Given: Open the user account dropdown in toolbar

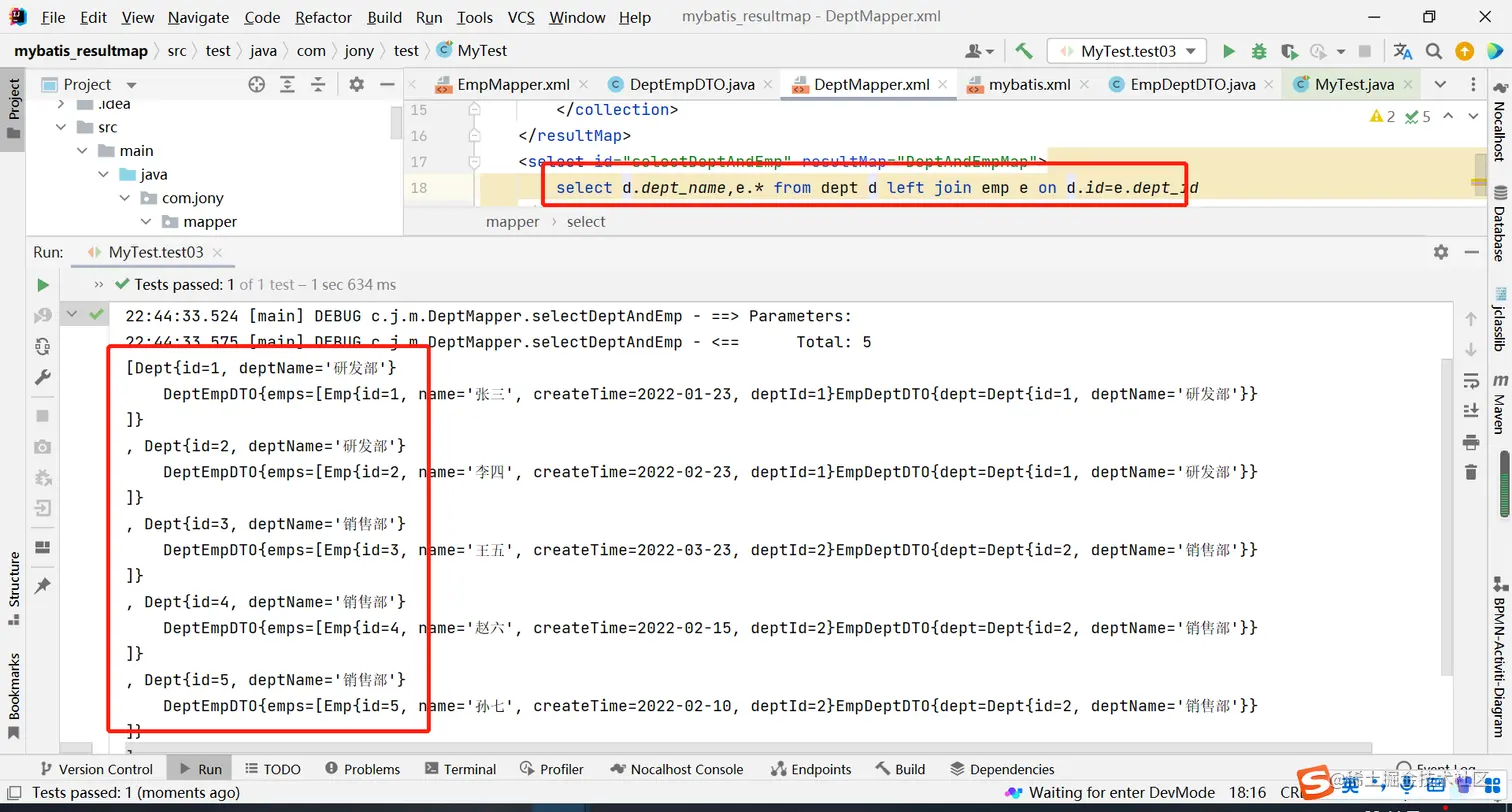Looking at the screenshot, I should (979, 51).
